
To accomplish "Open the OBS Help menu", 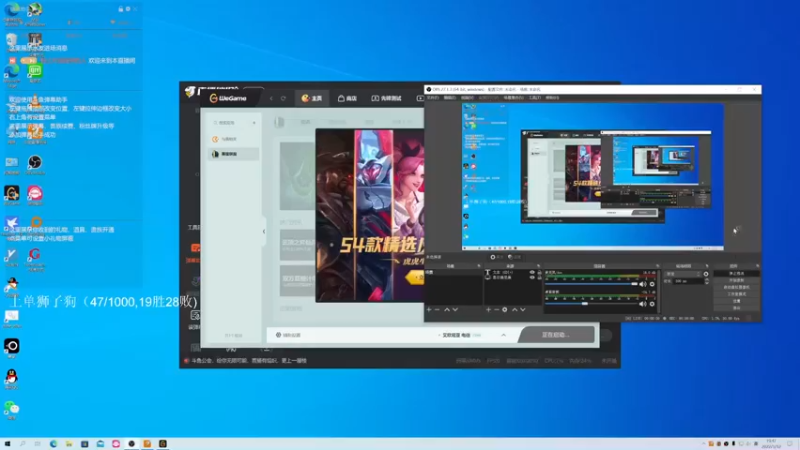I will pos(553,97).
